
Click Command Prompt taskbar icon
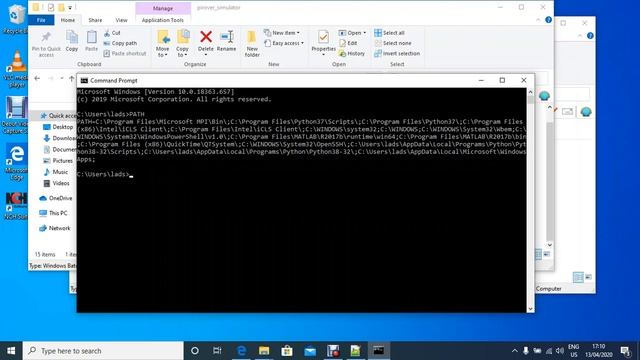(x=378, y=351)
